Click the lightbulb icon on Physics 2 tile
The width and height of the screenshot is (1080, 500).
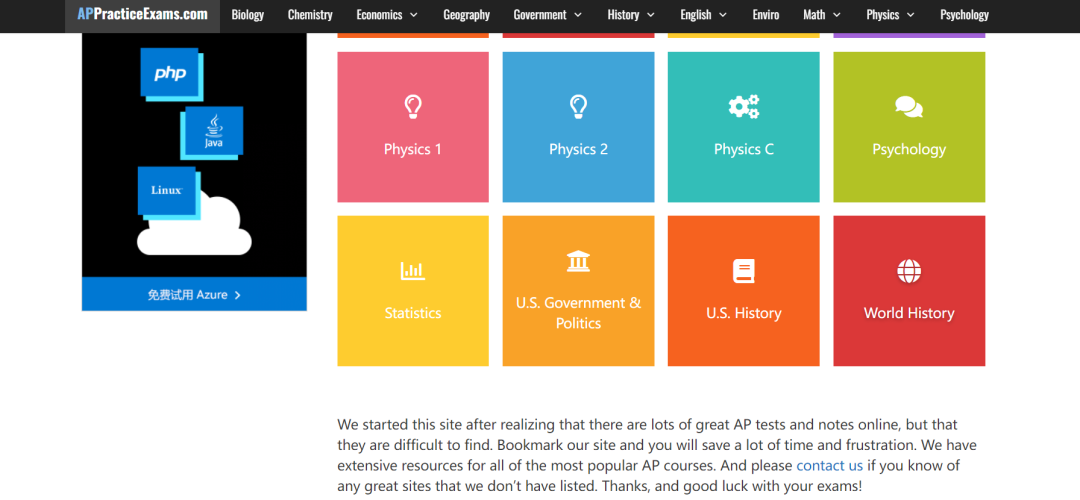tap(578, 106)
